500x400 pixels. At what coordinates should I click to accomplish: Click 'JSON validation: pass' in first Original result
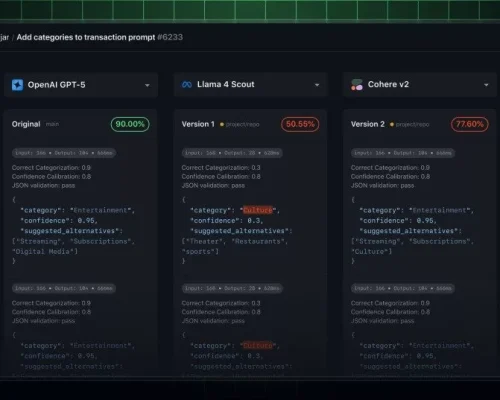[x=44, y=185]
